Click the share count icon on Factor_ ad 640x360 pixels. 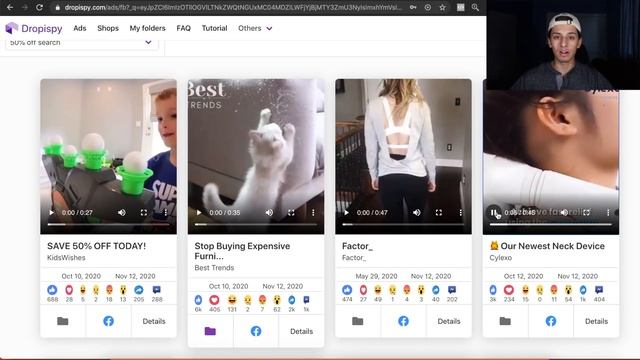point(436,290)
